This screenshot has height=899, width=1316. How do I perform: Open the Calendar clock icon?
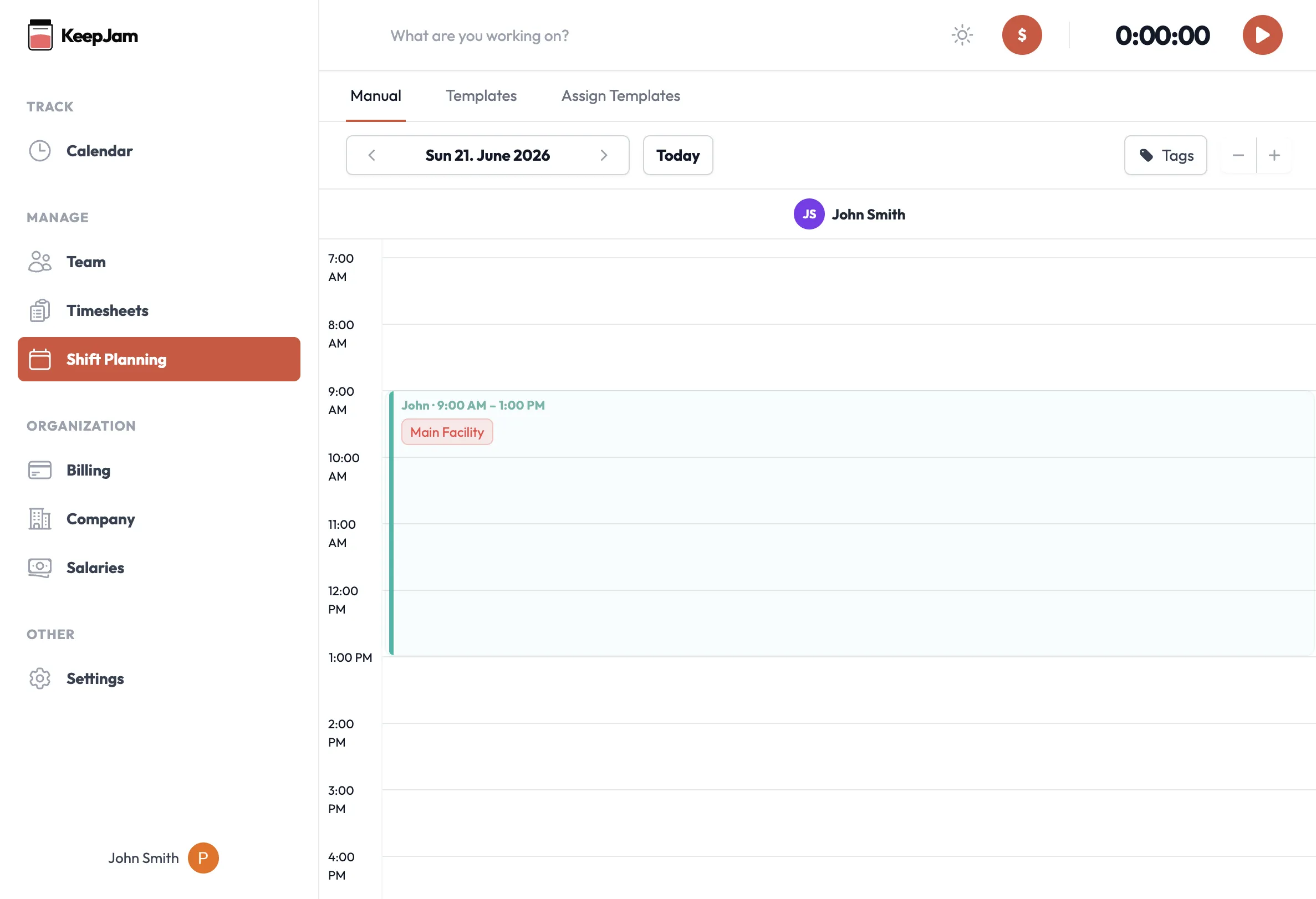point(40,151)
